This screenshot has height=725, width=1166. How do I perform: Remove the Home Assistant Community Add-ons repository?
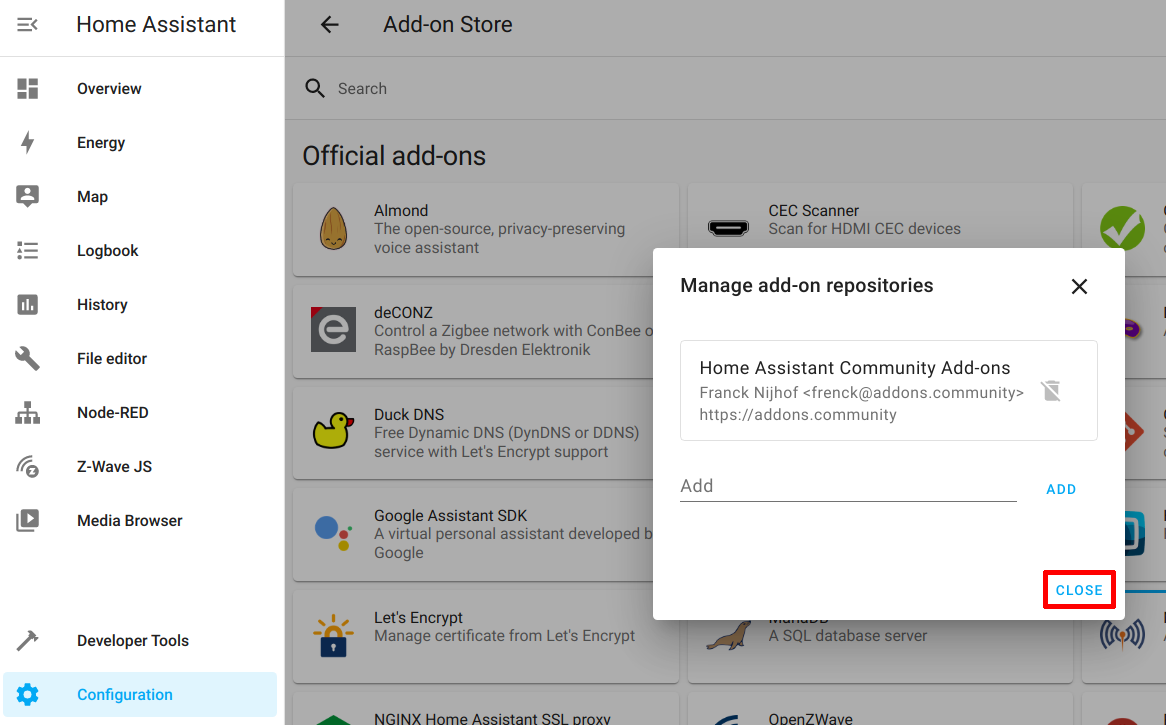point(1051,390)
